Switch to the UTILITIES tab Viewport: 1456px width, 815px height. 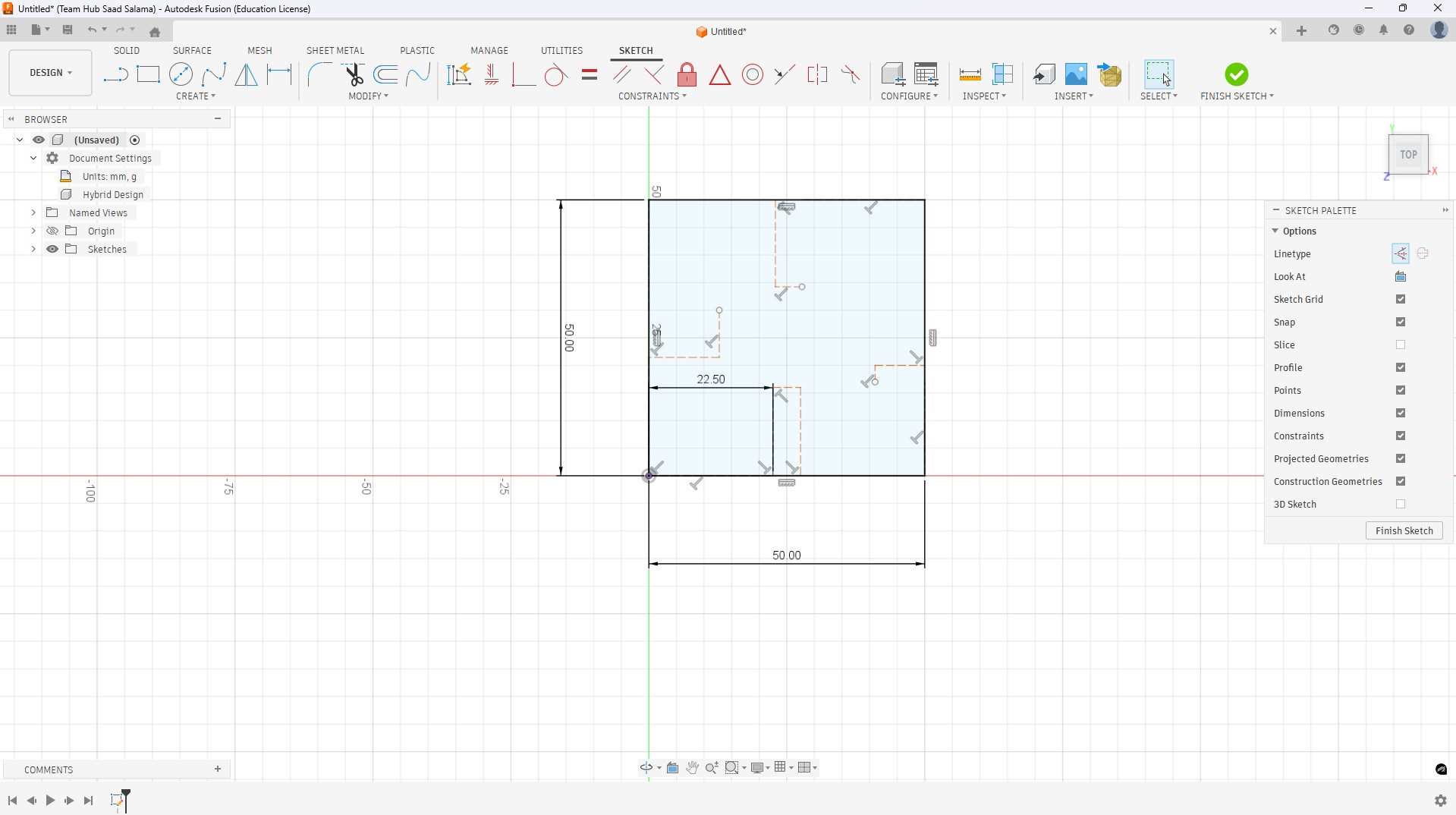pyautogui.click(x=561, y=51)
